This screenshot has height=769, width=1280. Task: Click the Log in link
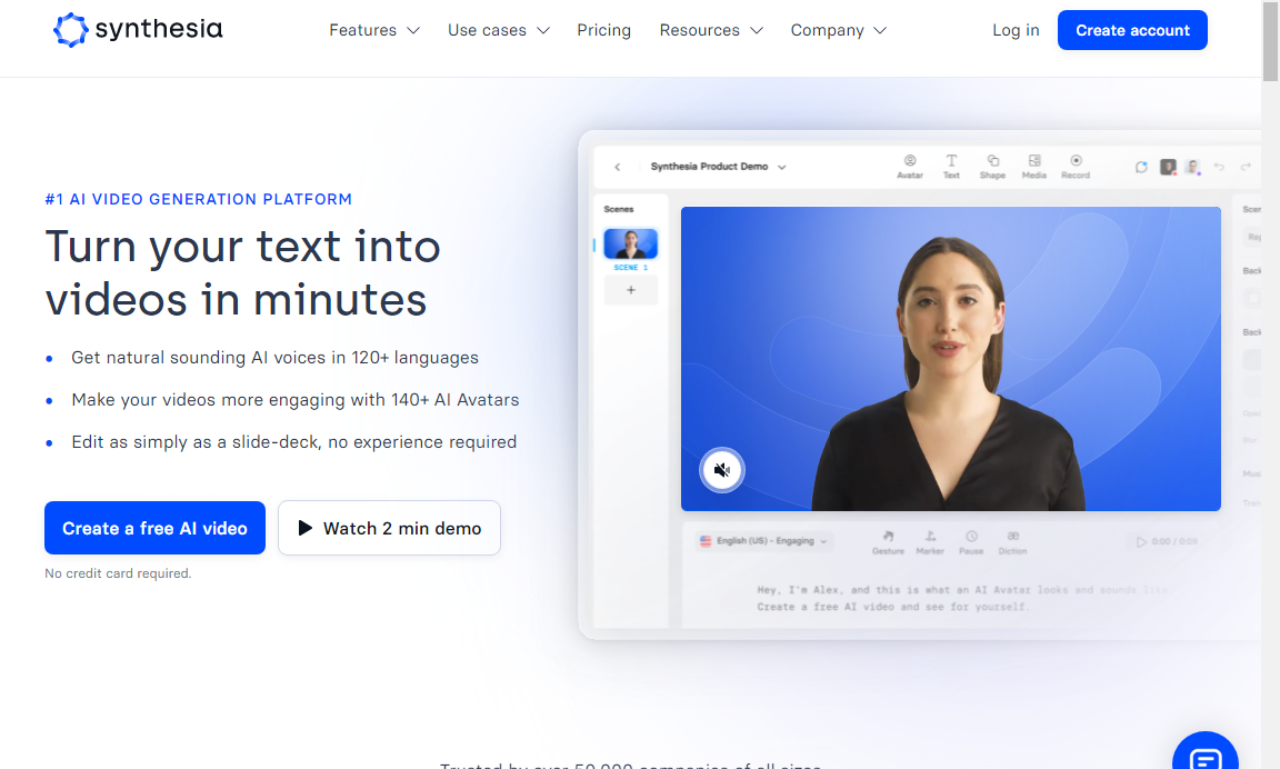pos(1016,30)
